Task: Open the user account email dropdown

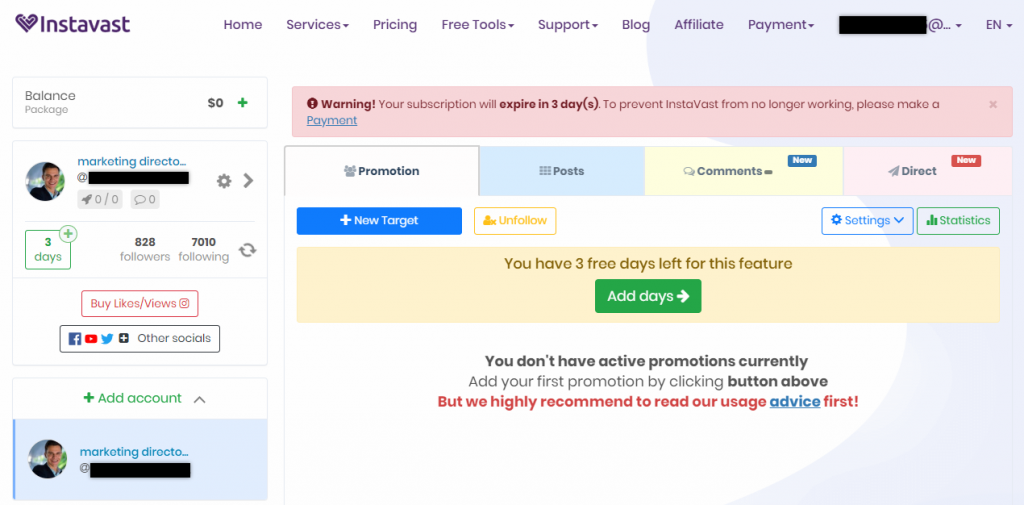Action: [x=900, y=25]
